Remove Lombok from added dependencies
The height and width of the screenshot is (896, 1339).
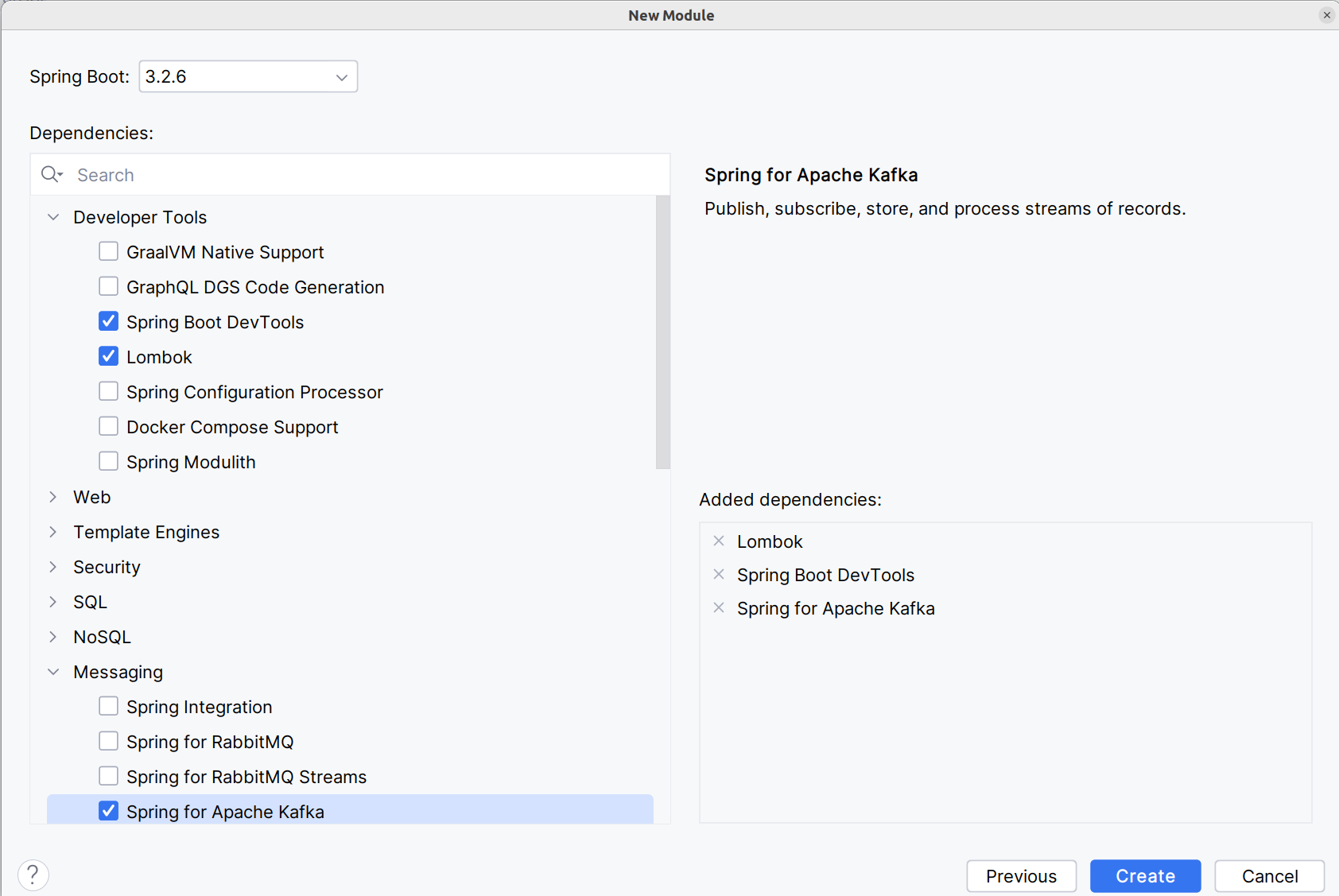719,541
